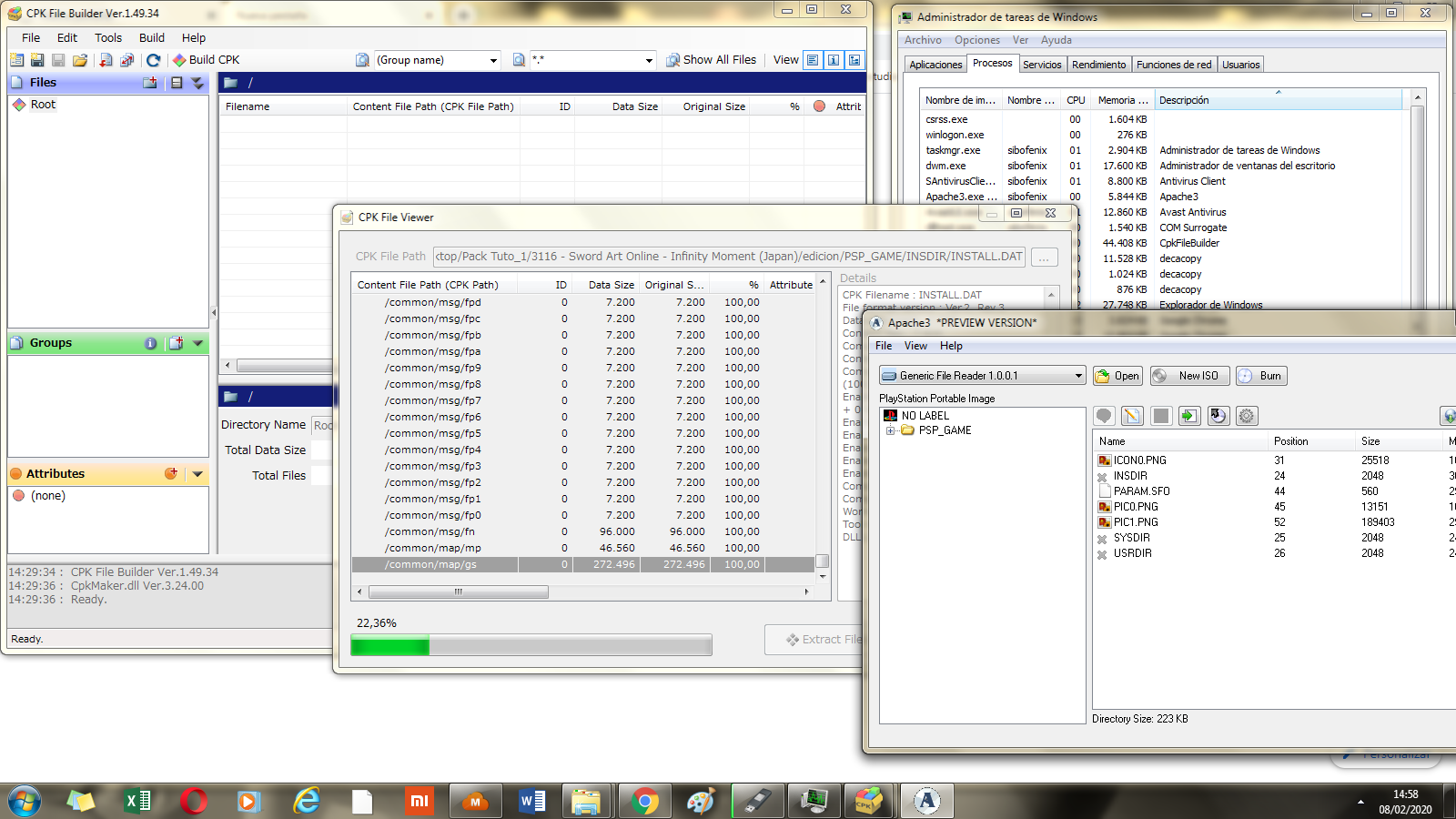Image resolution: width=1456 pixels, height=819 pixels.
Task: Click Build CPK in the toolbar
Action: tap(207, 60)
